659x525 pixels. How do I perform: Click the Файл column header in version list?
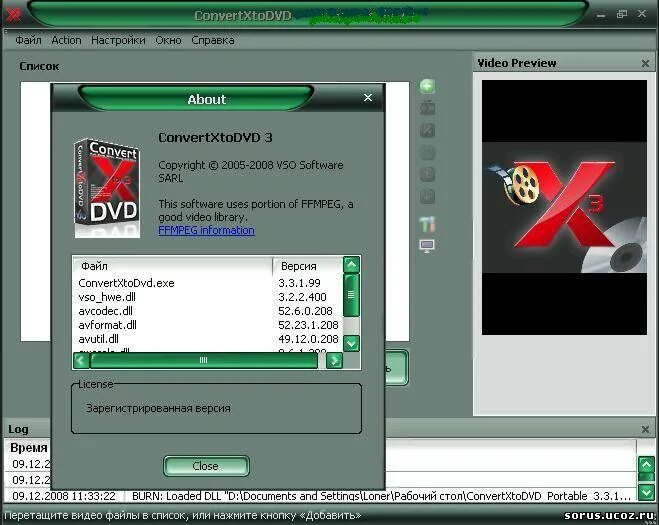point(173,266)
